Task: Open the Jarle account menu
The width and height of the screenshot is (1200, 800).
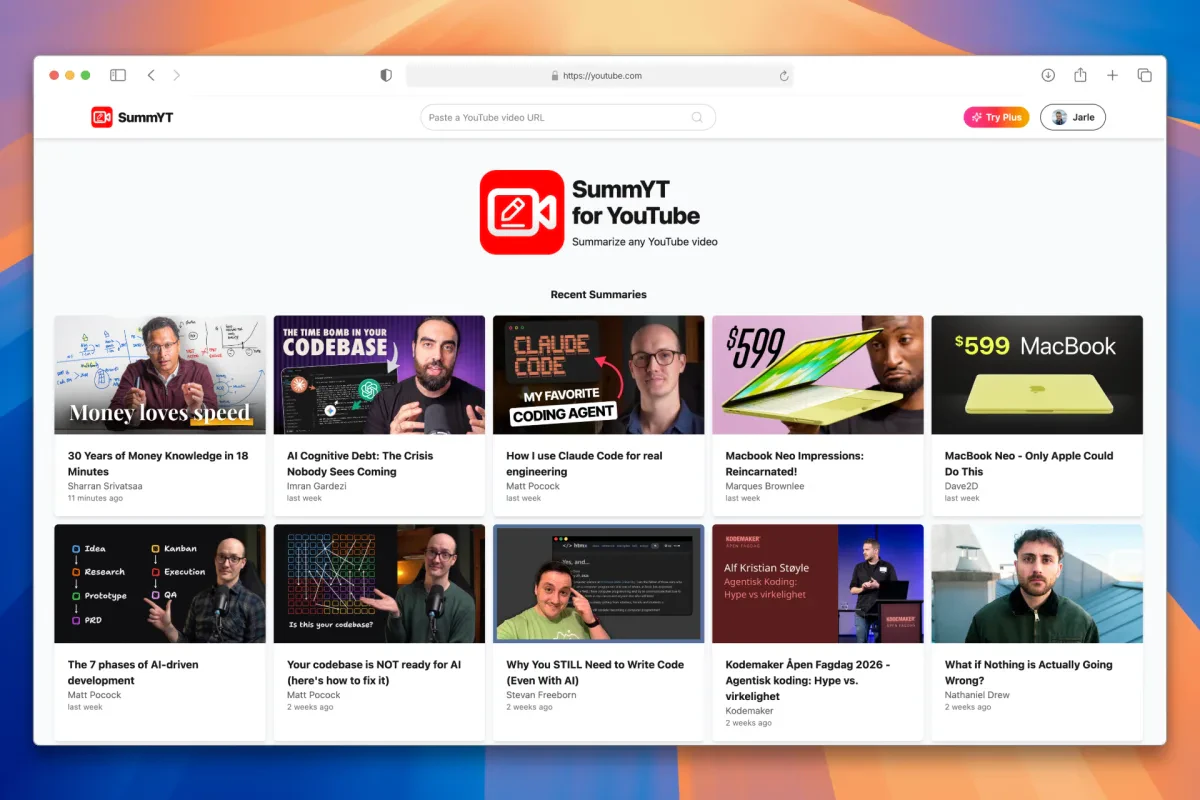Action: (x=1073, y=117)
